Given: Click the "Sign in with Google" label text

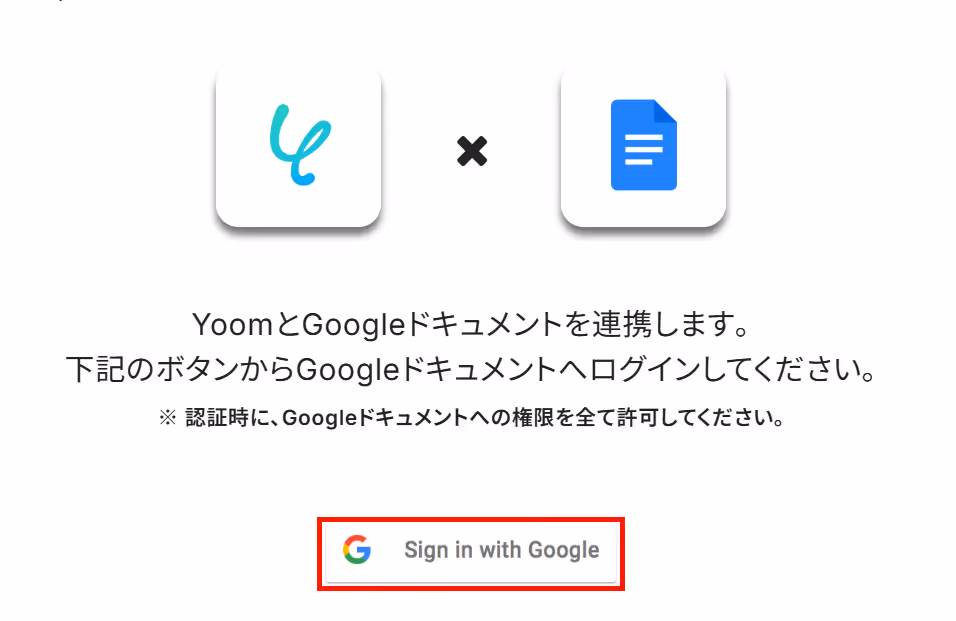Looking at the screenshot, I should tap(502, 550).
